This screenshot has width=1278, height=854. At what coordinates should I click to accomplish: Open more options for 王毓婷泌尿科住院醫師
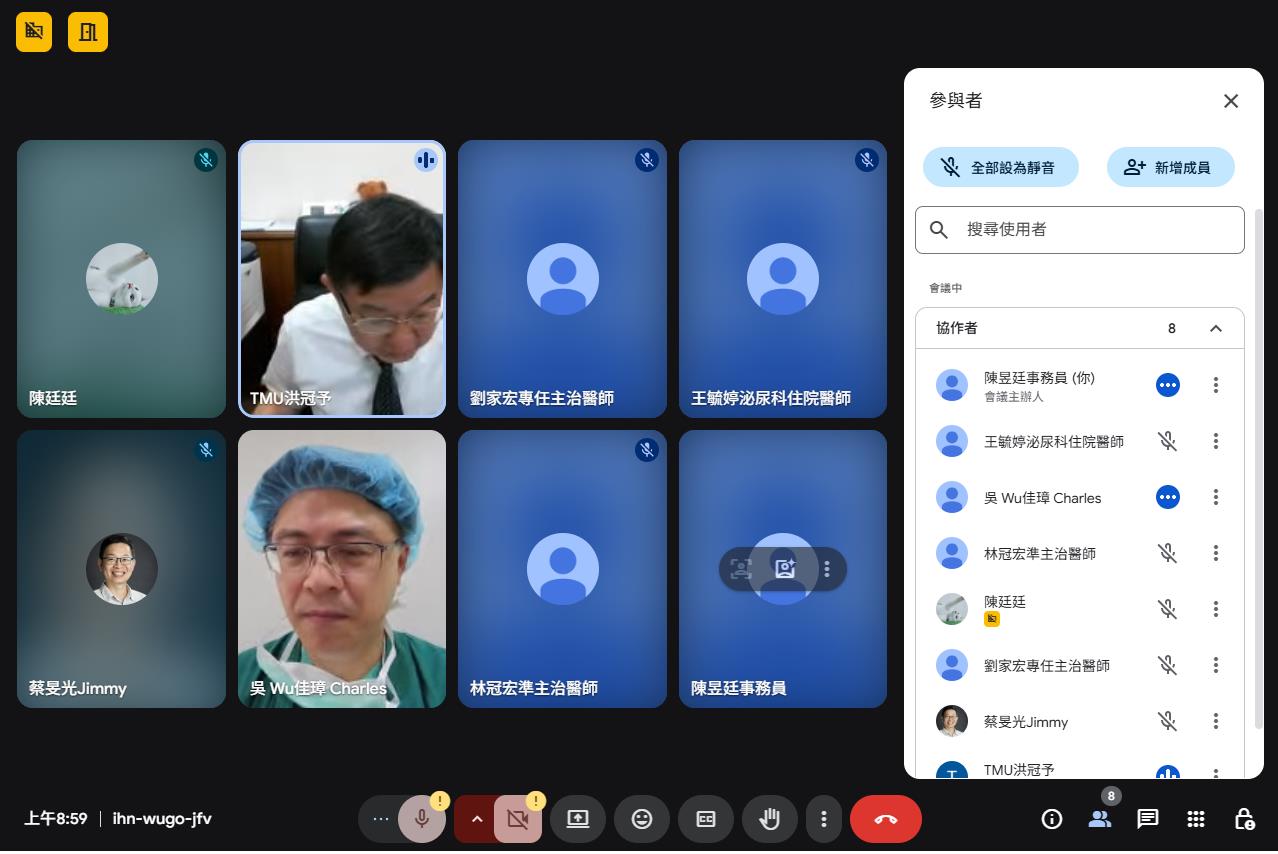(1215, 441)
